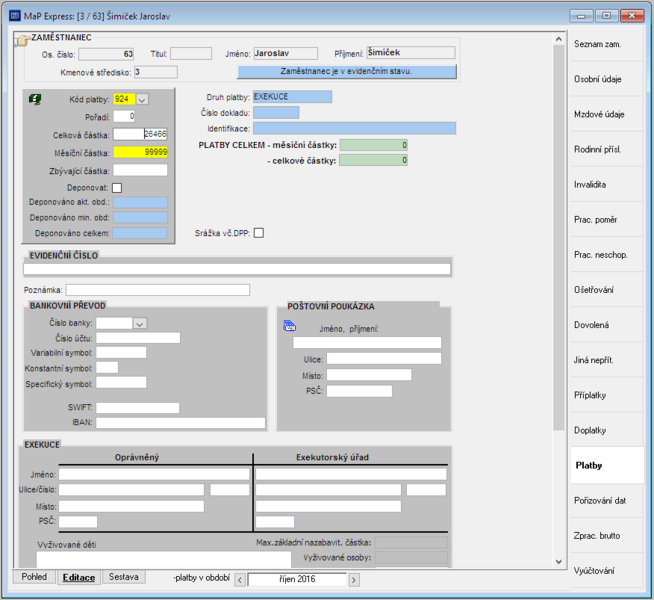Click the Oprávněný PSČ field
Screen dimensions: 654x600
pyautogui.click(x=78, y=522)
